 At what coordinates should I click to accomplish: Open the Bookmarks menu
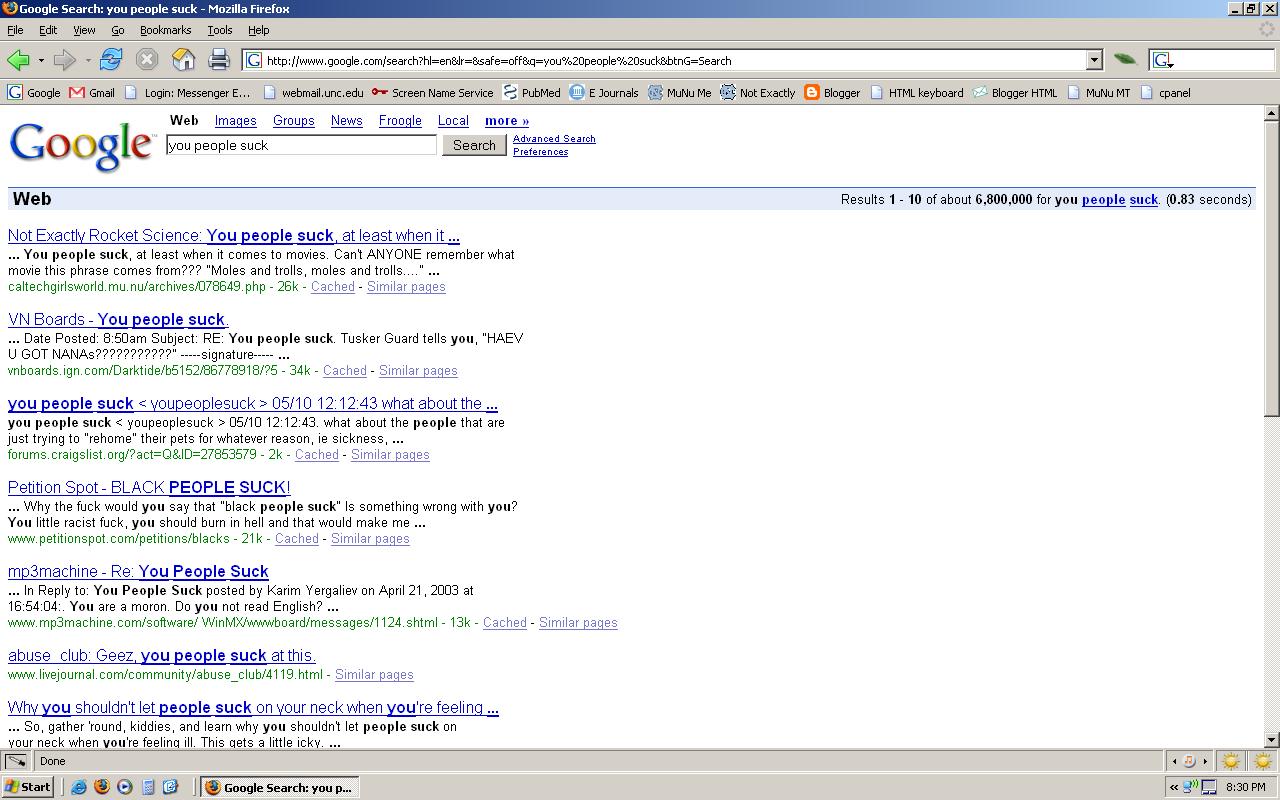(165, 30)
